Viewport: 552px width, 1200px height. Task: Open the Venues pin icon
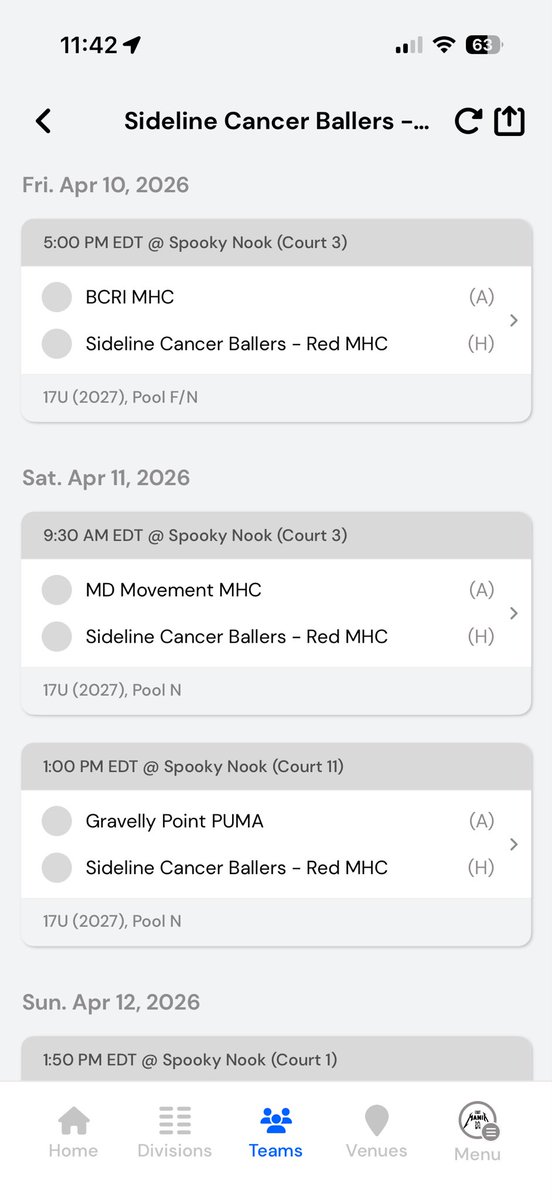pos(376,1121)
